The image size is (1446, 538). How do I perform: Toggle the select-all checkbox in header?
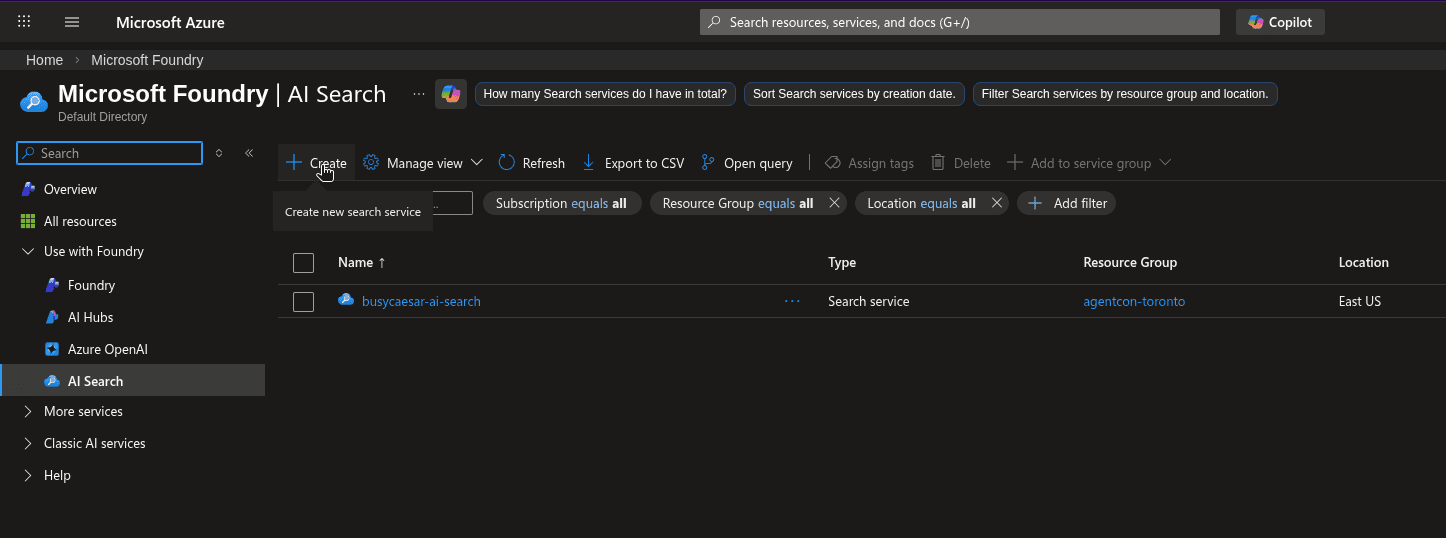point(303,263)
